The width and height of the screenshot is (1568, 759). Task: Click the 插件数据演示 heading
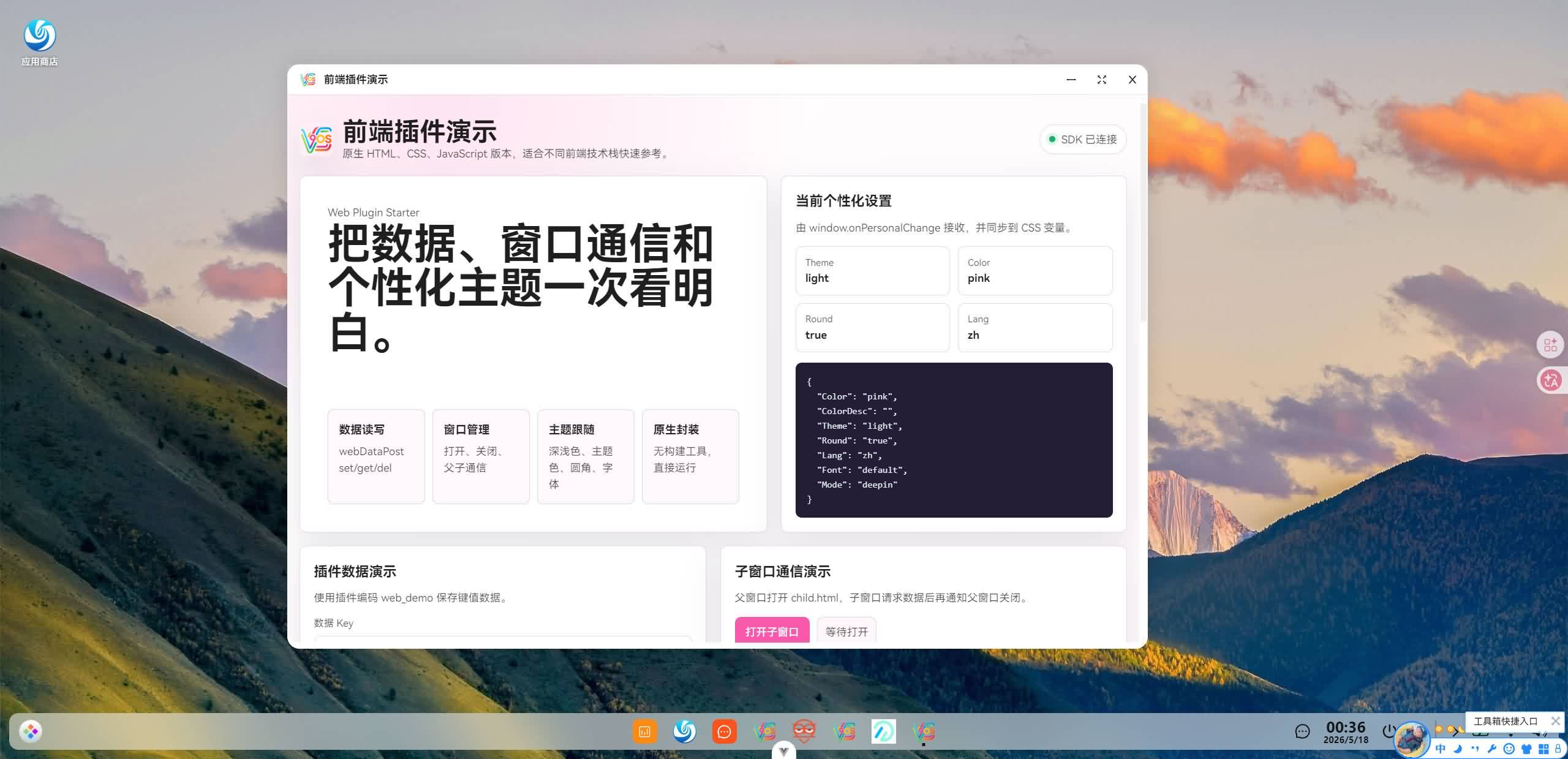click(x=355, y=572)
